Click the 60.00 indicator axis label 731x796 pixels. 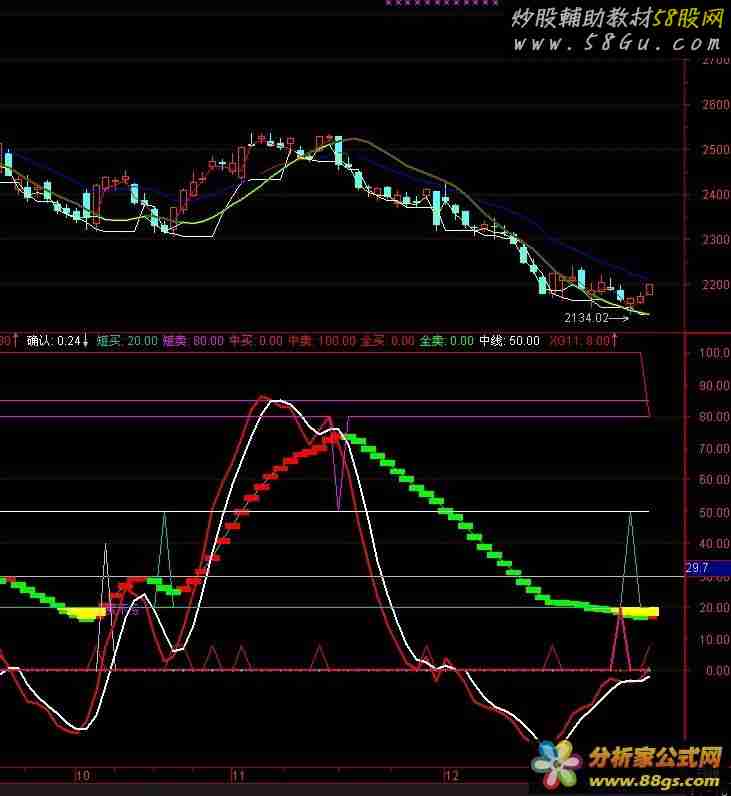(x=714, y=480)
